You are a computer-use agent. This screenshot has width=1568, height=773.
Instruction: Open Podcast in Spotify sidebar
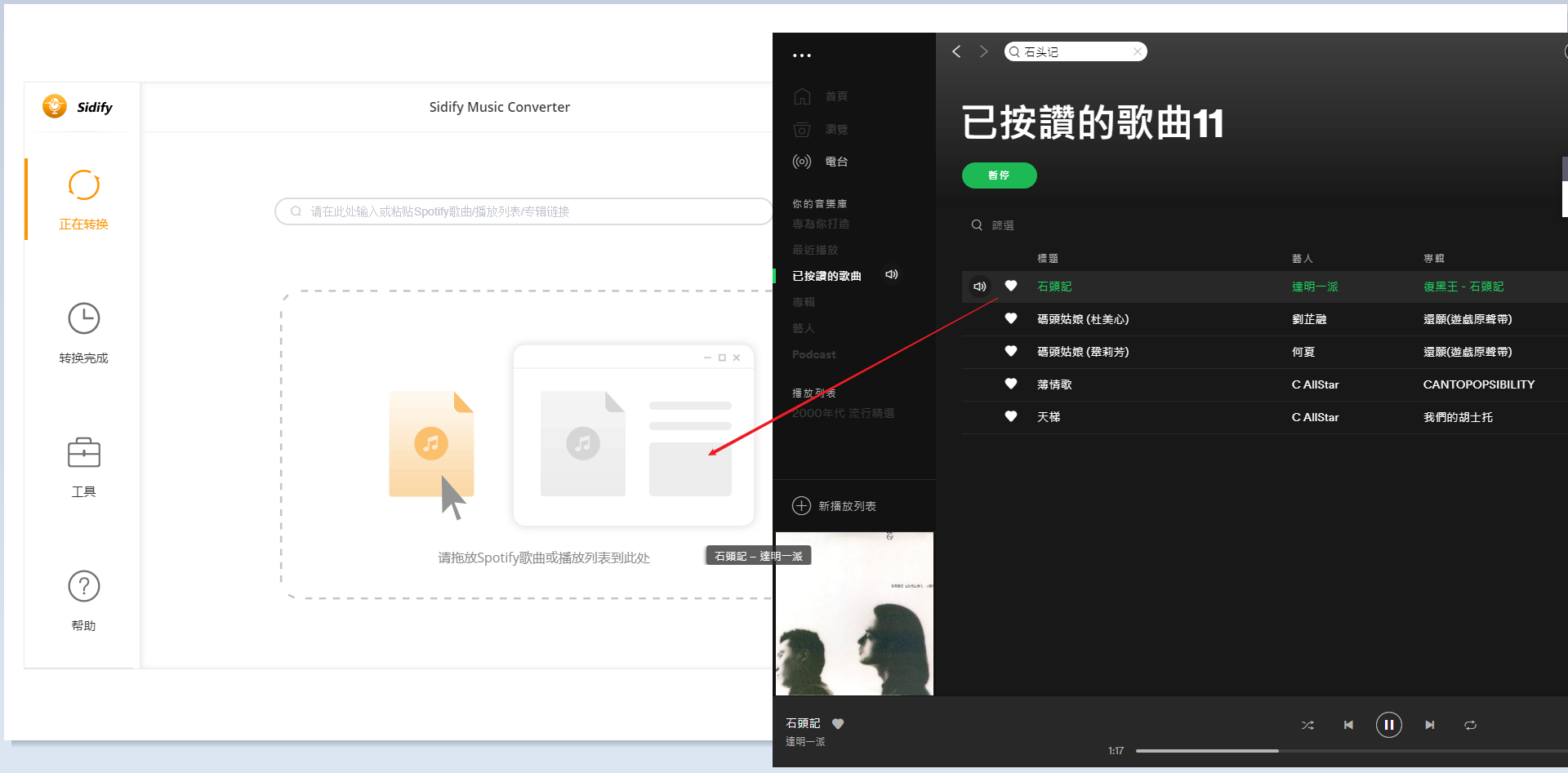click(814, 354)
